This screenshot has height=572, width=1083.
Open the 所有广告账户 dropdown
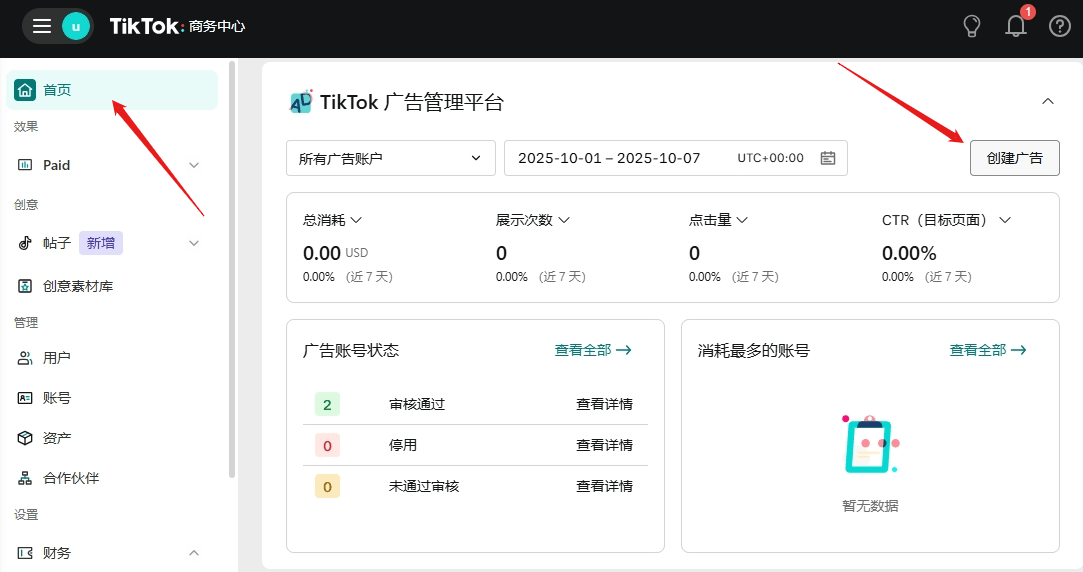[x=390, y=158]
